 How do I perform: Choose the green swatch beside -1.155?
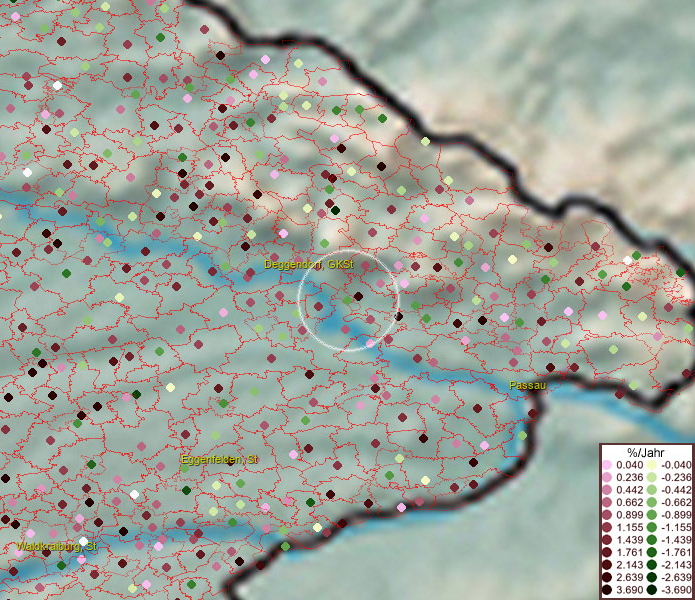652,527
